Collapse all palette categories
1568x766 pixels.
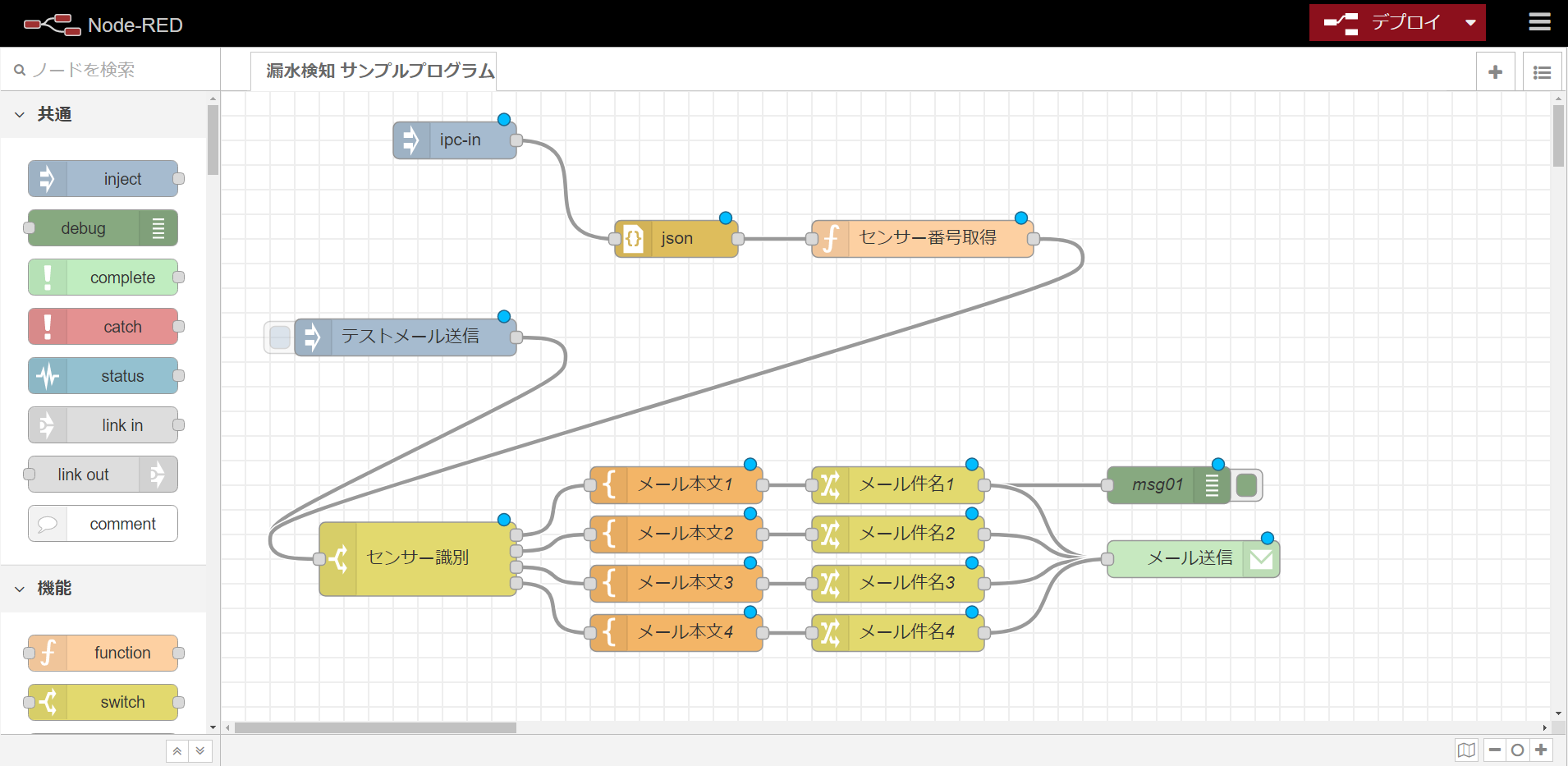coord(177,750)
